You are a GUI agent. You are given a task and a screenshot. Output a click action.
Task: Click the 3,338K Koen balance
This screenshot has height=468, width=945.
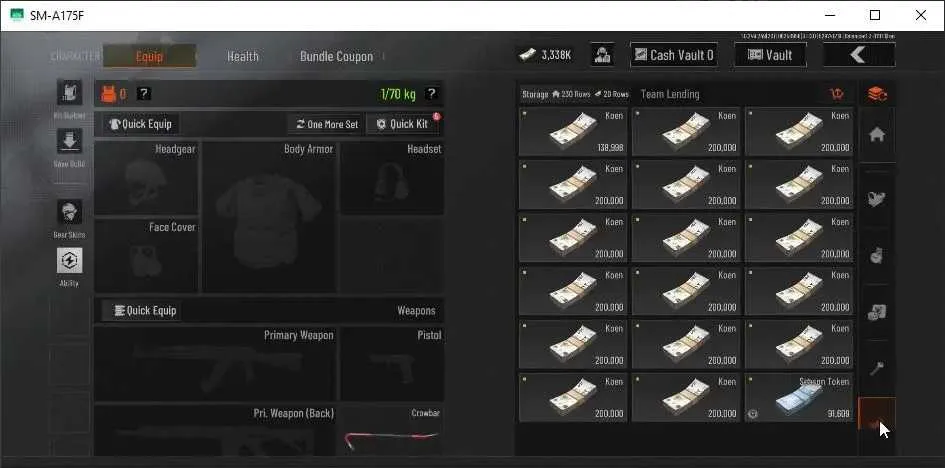pos(545,55)
